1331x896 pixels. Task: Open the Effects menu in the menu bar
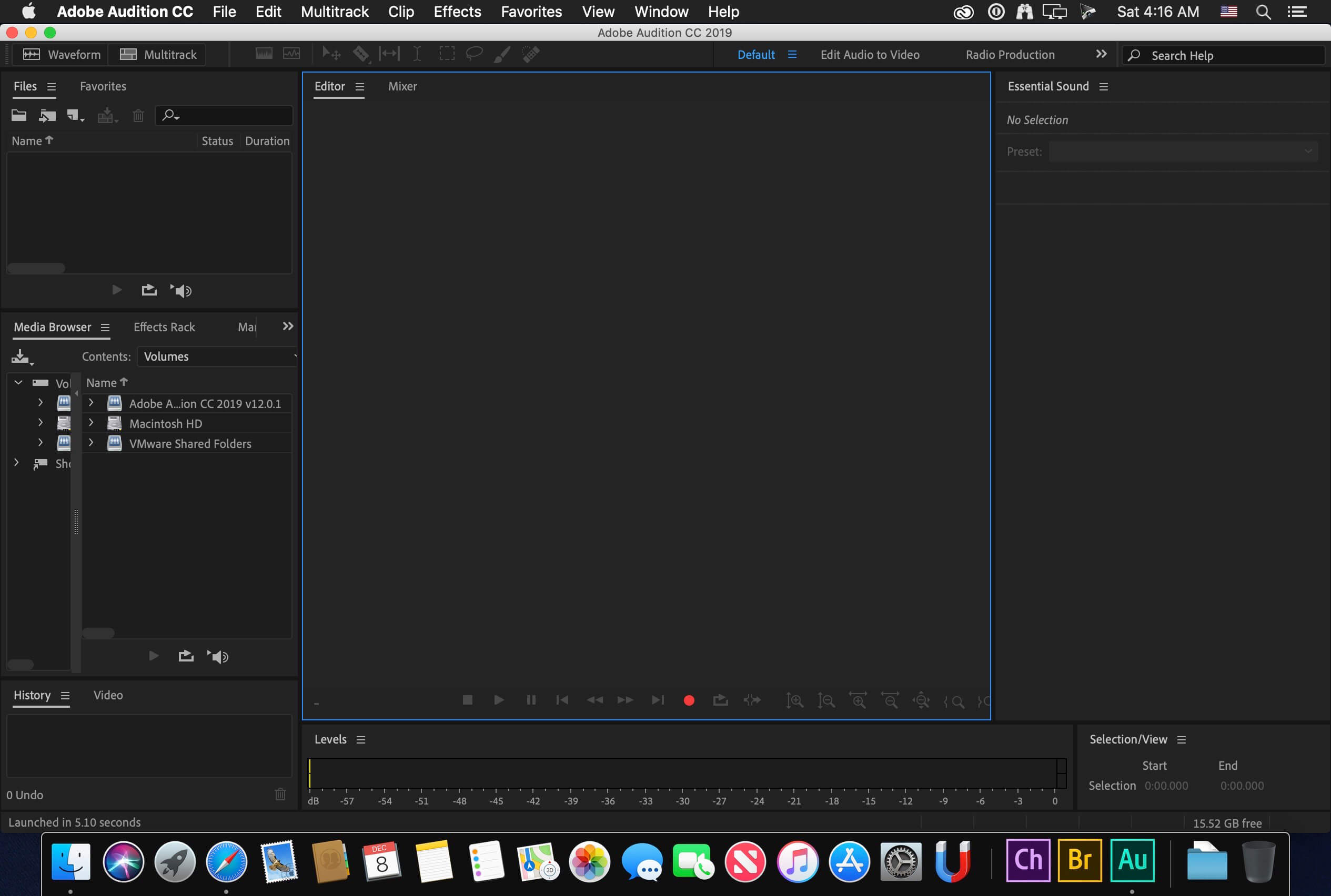(456, 12)
